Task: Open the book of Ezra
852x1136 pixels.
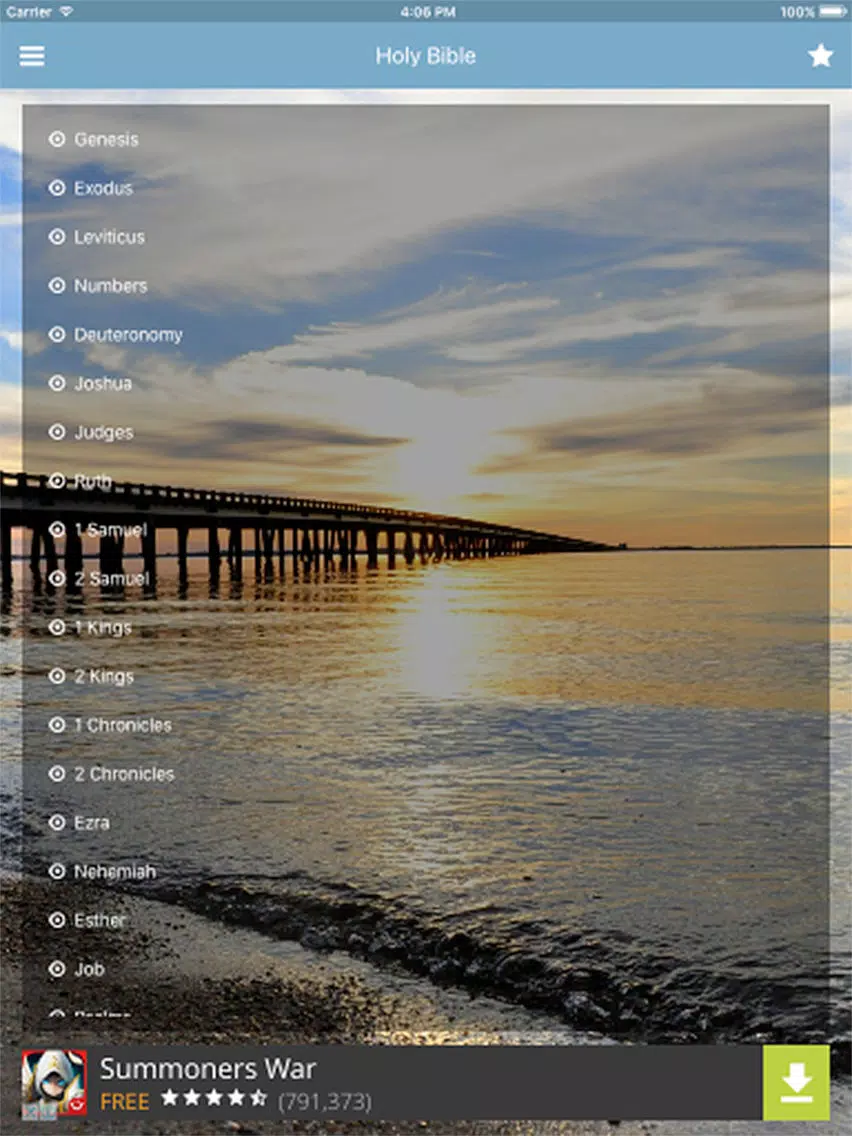Action: [x=91, y=822]
